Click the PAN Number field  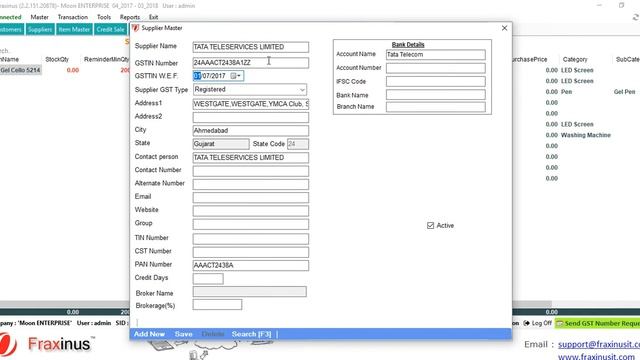[251, 265]
